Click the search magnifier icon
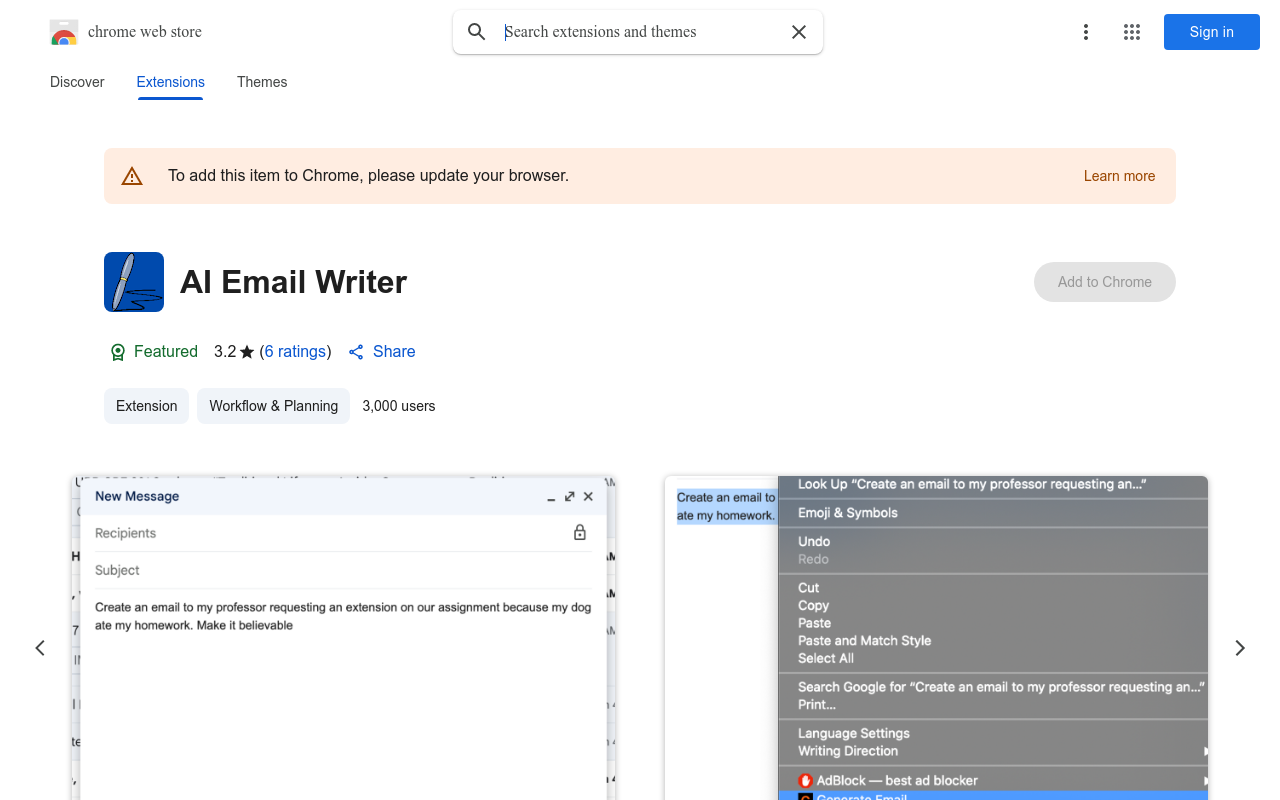Viewport: 1280px width, 800px height. tap(477, 32)
